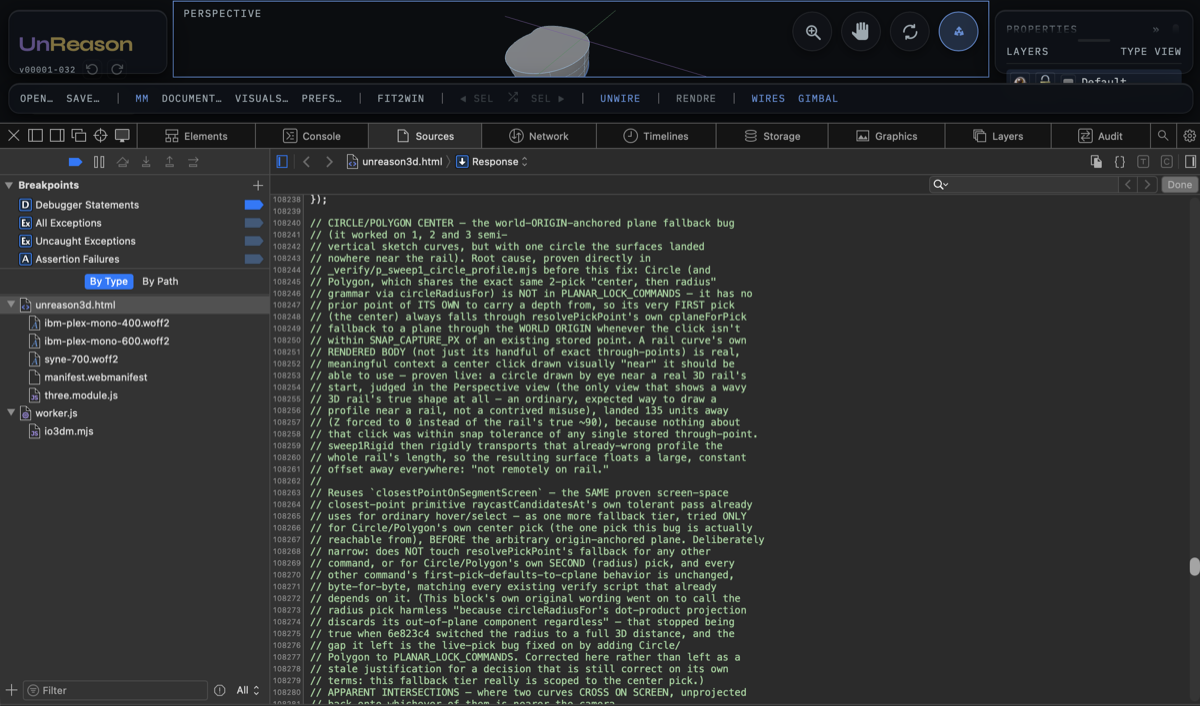Click the step into debugger icon
Image resolution: width=1200 pixels, height=706 pixels.
tap(146, 161)
